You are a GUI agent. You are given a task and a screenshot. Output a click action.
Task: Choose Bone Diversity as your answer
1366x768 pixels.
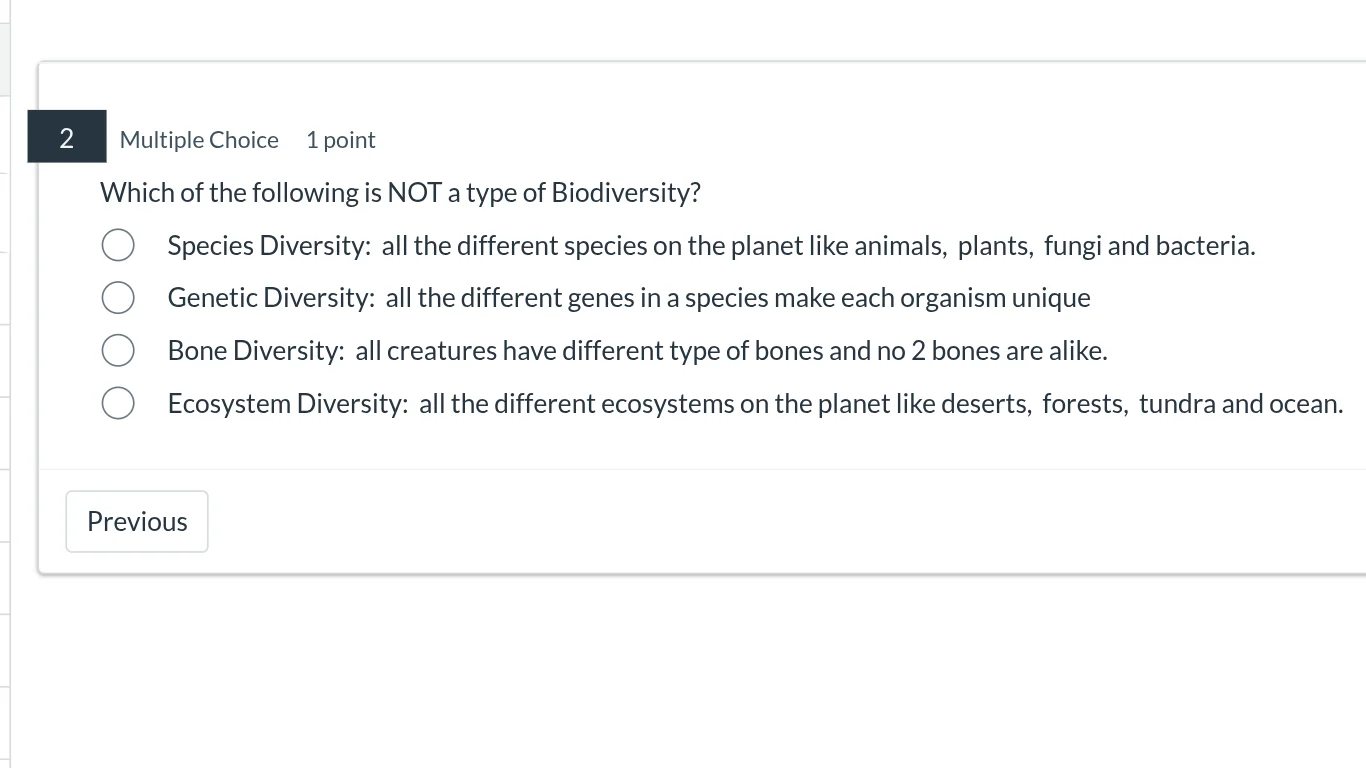coord(118,350)
